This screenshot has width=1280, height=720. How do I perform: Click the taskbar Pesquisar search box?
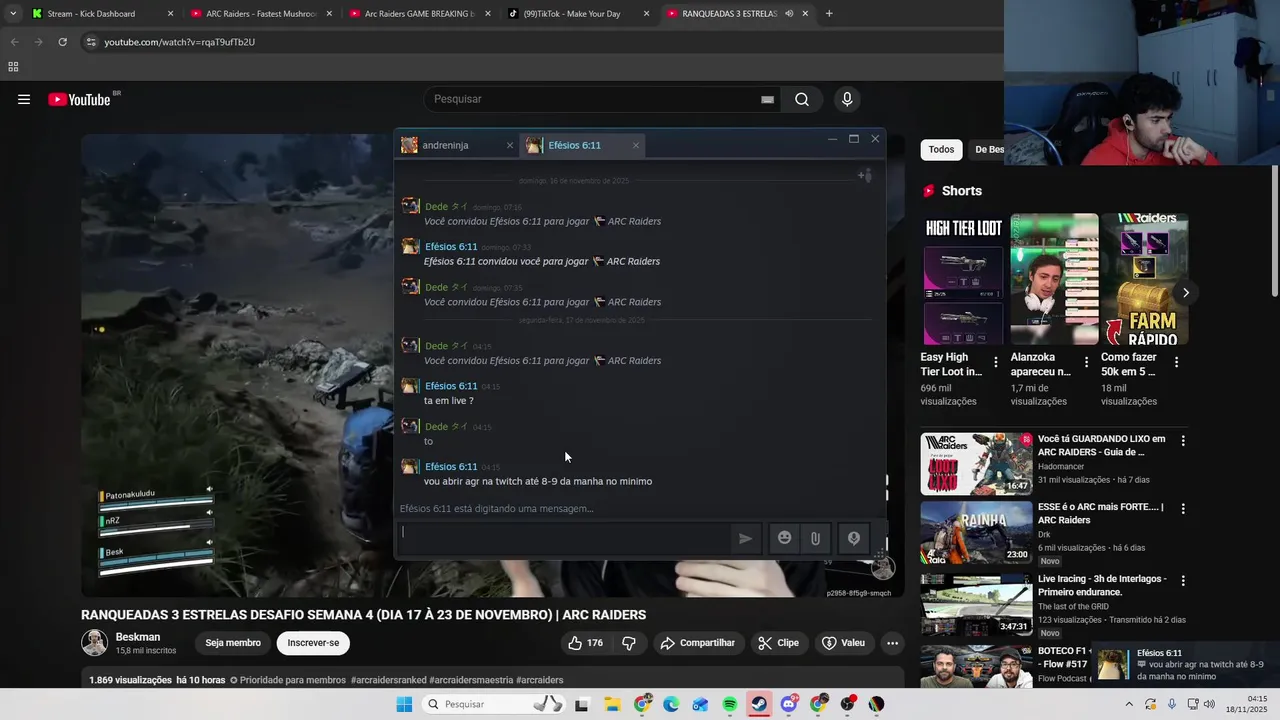(x=492, y=704)
